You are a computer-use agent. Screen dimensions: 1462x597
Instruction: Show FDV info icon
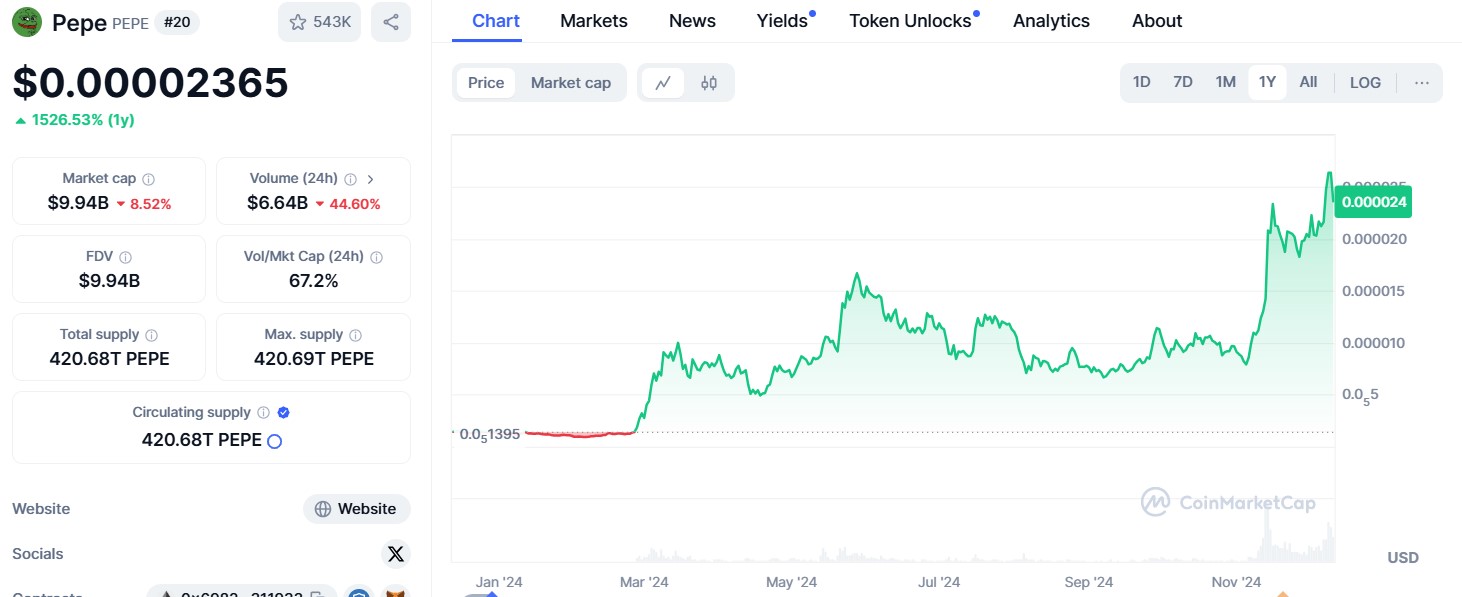coord(125,257)
